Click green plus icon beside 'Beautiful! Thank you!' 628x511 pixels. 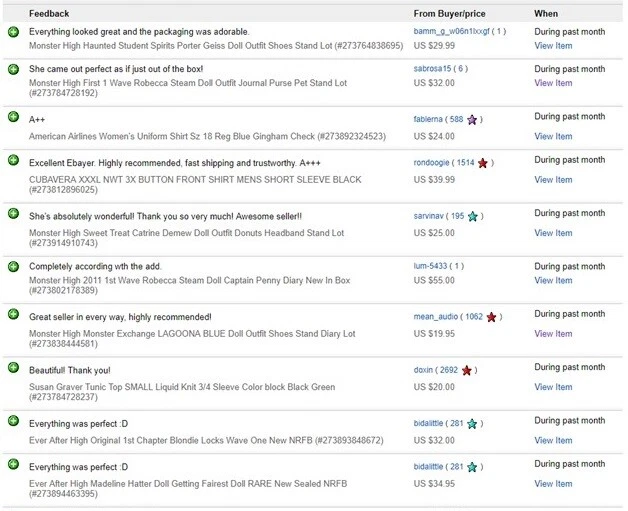coord(13,368)
